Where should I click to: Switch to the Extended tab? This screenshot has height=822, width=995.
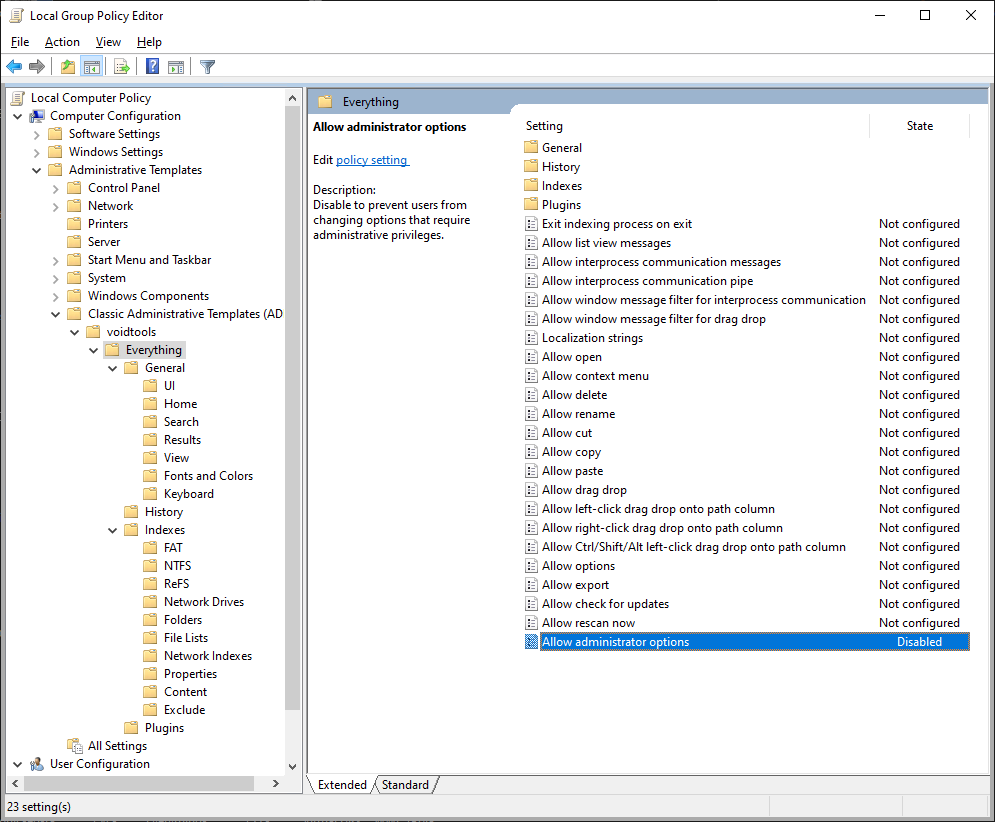pyautogui.click(x=342, y=785)
